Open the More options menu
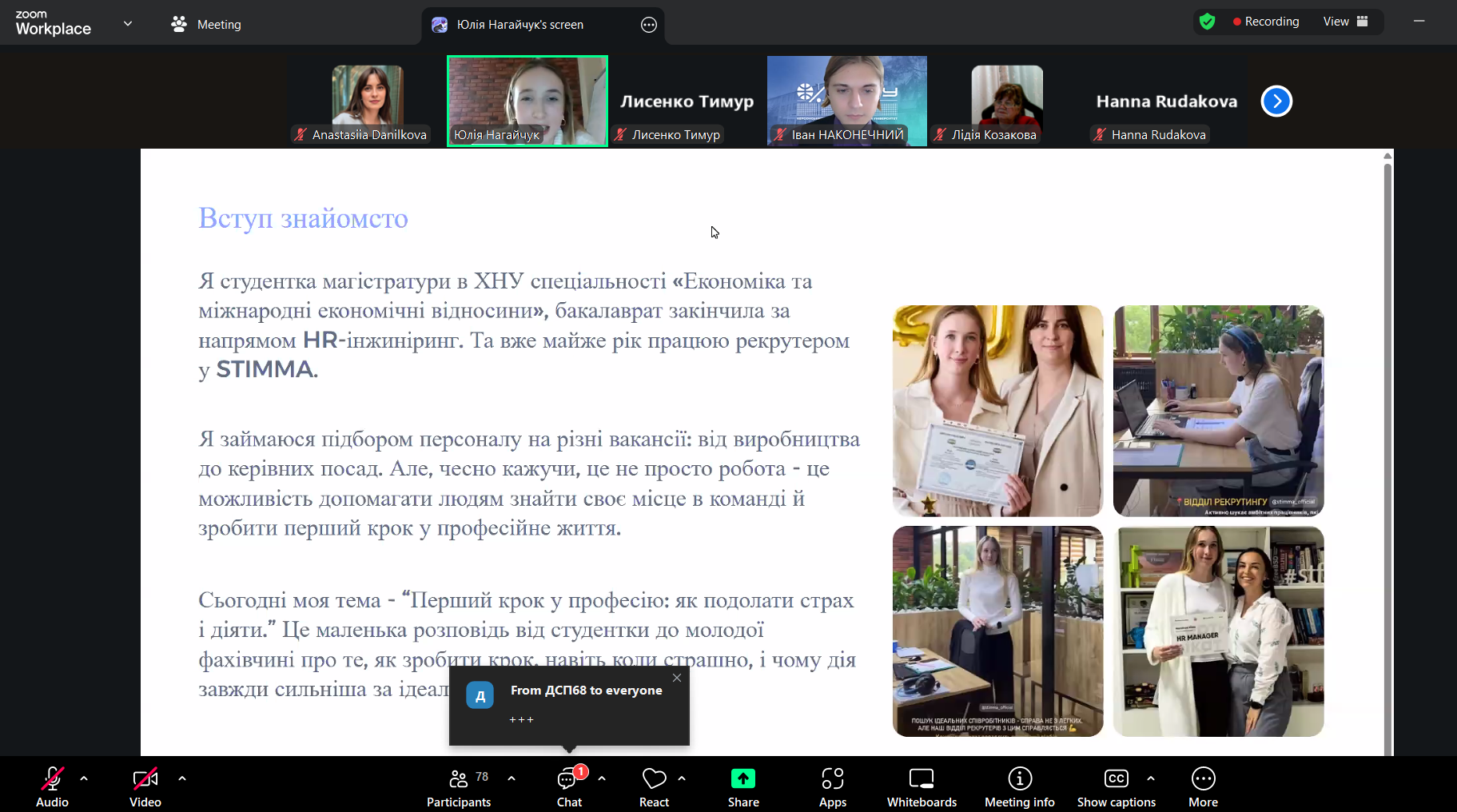The width and height of the screenshot is (1457, 812). point(1202,787)
